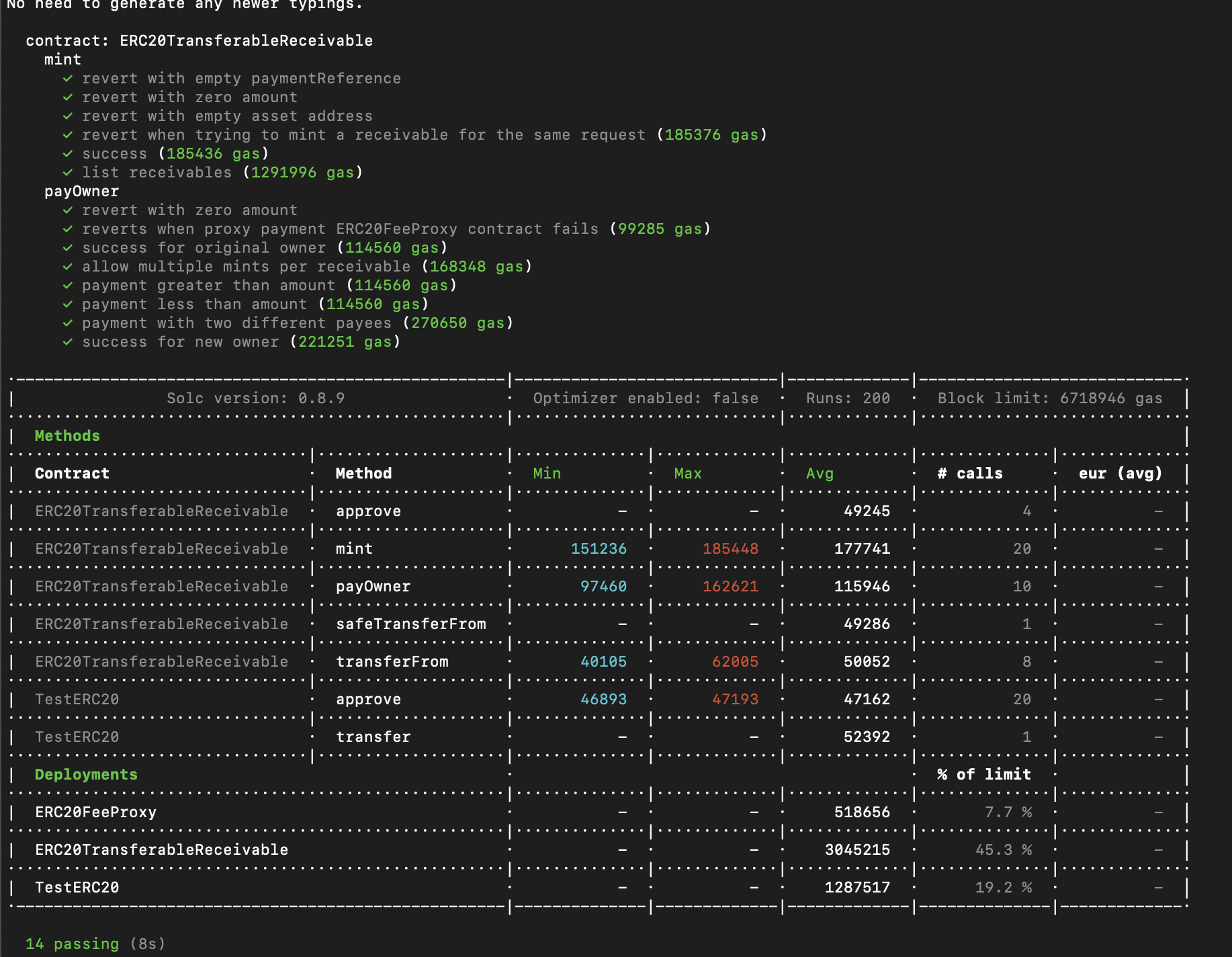Click the '% of limit' header
1232x957 pixels.
984,775
